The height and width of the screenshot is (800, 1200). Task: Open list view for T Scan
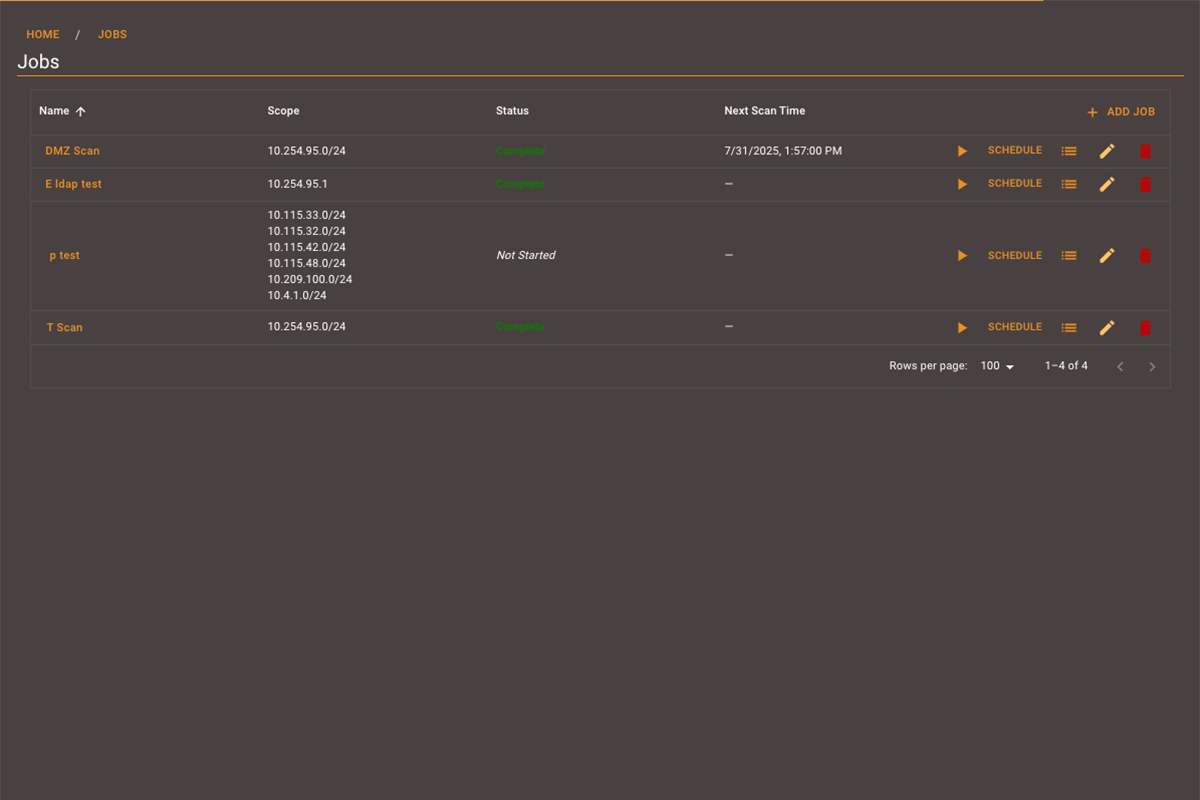1069,328
